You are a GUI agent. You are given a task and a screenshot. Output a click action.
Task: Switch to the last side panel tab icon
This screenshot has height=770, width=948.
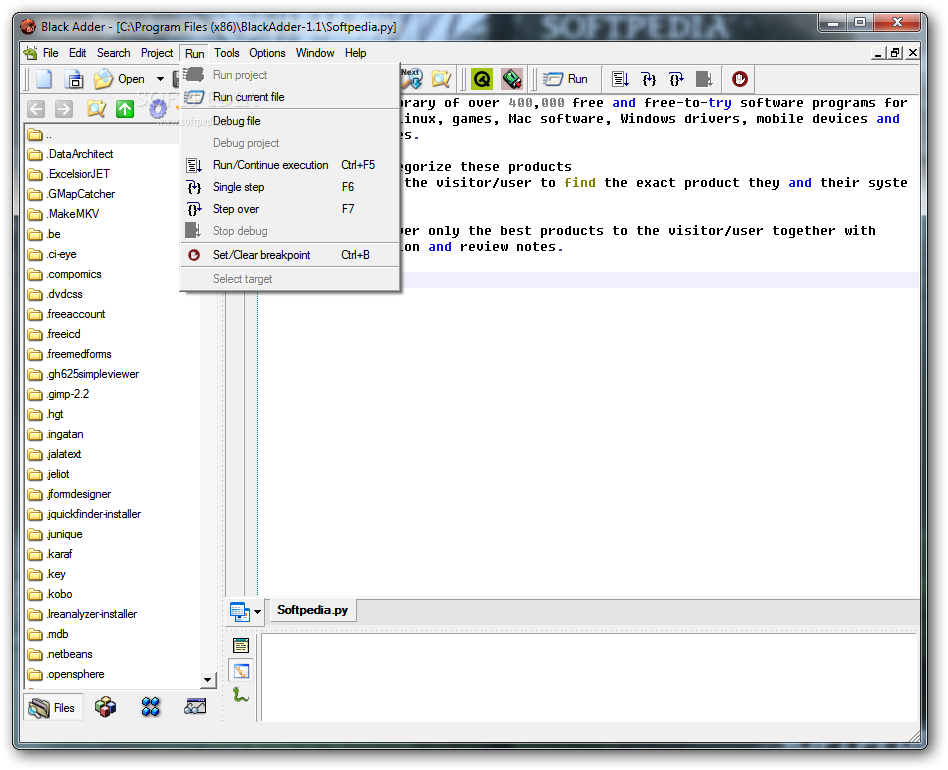(195, 706)
